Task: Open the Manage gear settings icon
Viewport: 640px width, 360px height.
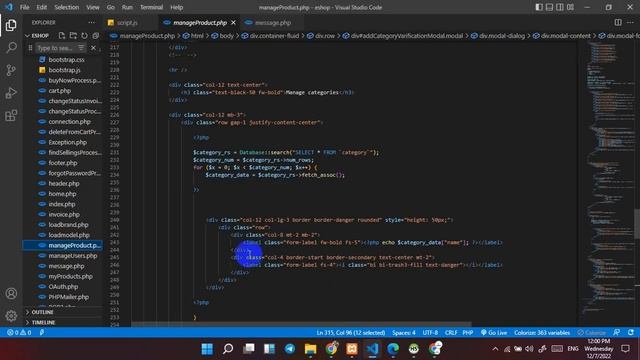Action: point(11,315)
